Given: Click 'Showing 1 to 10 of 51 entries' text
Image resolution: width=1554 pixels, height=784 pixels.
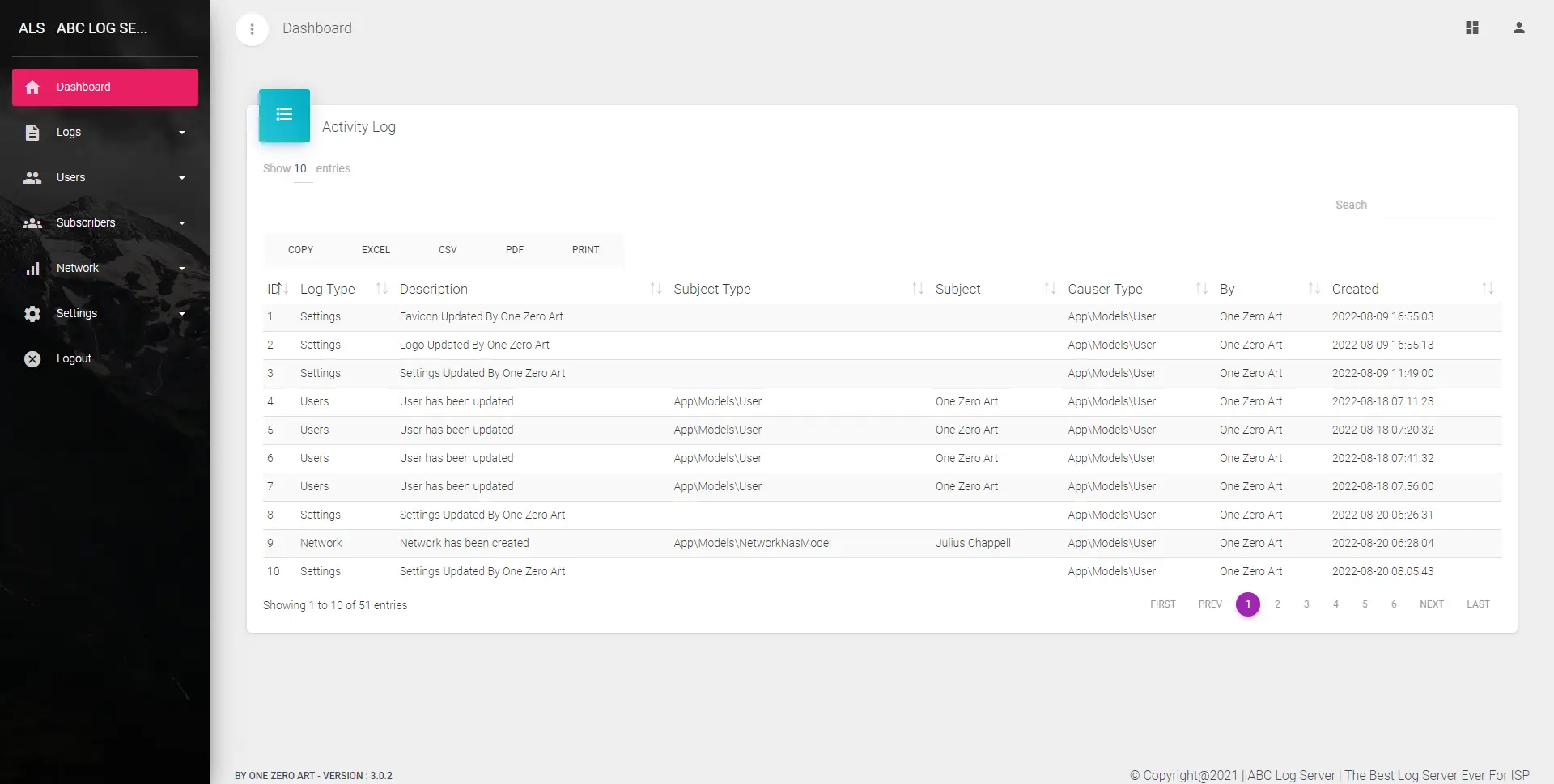Looking at the screenshot, I should (335, 605).
